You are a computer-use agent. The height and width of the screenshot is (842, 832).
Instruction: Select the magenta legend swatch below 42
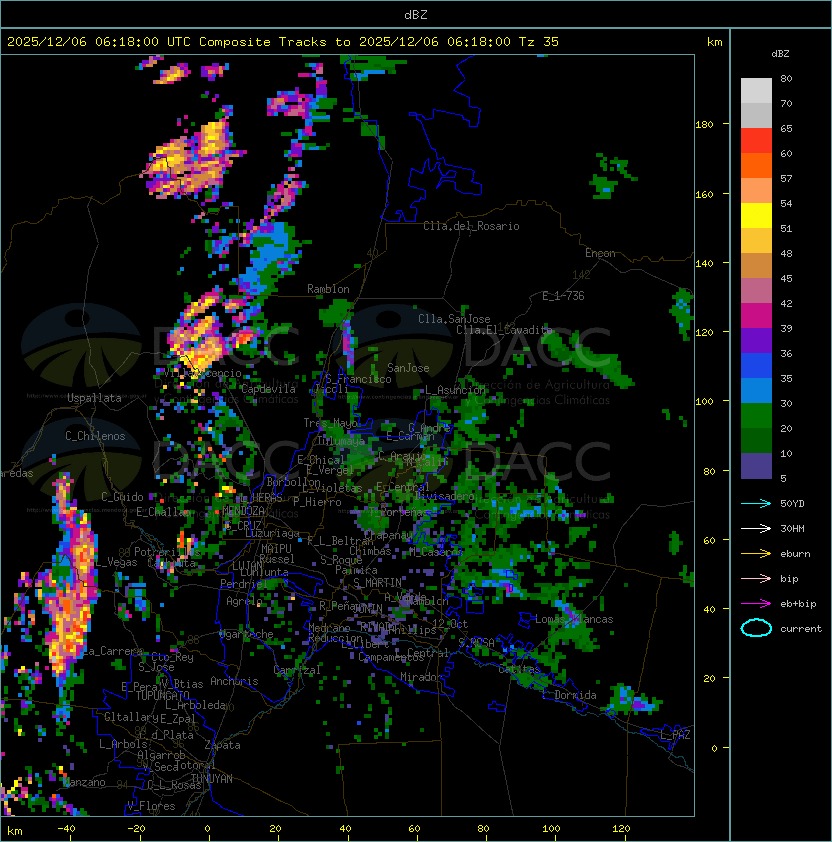[x=756, y=316]
